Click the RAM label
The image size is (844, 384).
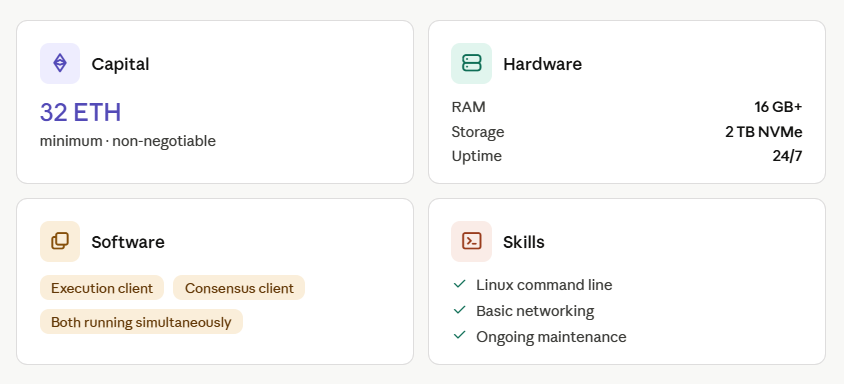click(468, 107)
